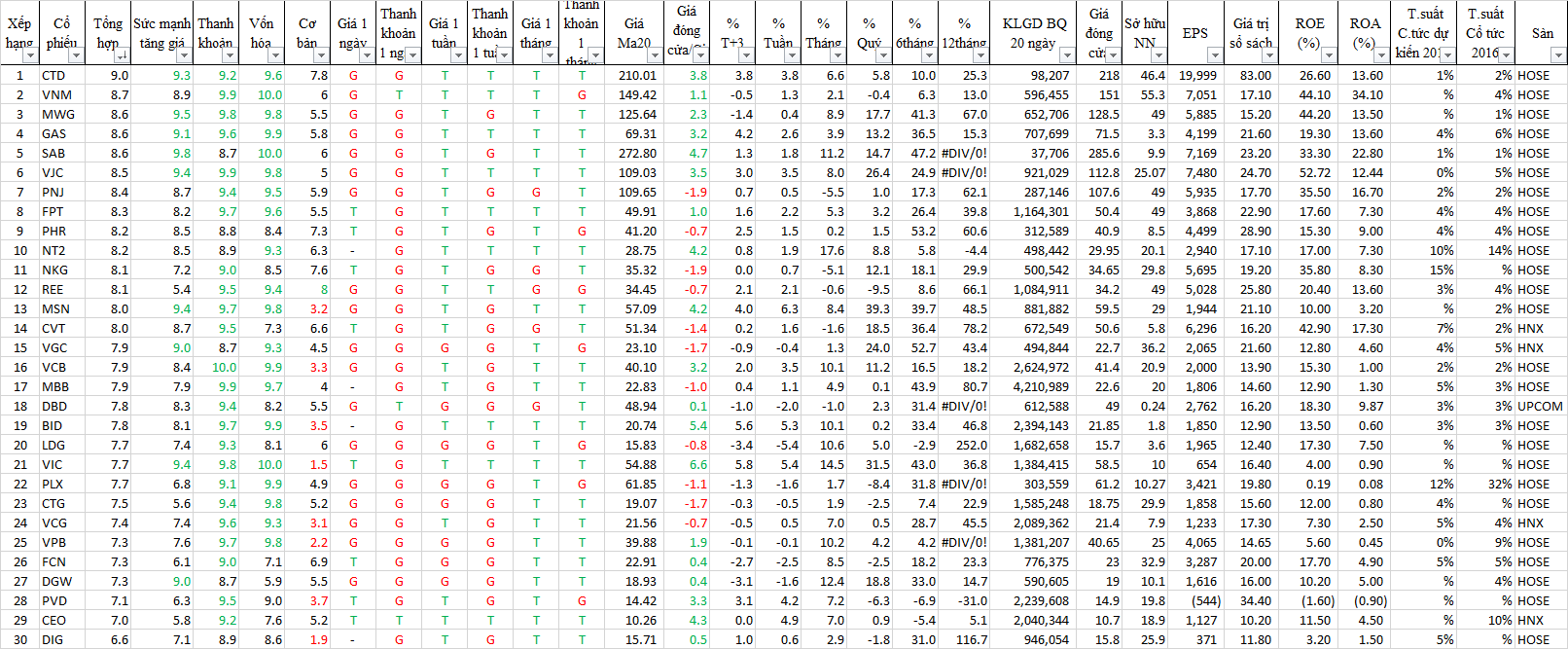Open the Giá Ma20 filter dropdown
Viewport: 1568px width, 649px height.
(654, 55)
